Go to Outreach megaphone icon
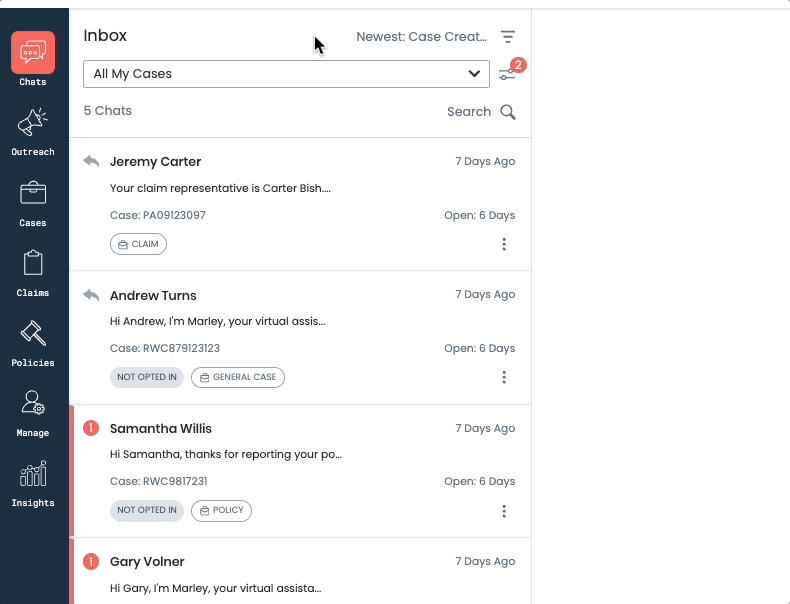 (33, 124)
